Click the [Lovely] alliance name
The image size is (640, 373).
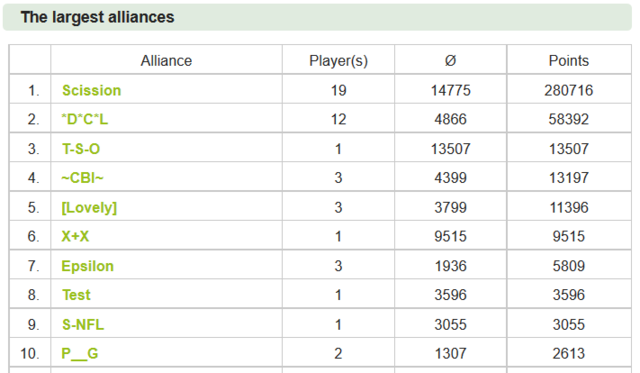point(89,207)
